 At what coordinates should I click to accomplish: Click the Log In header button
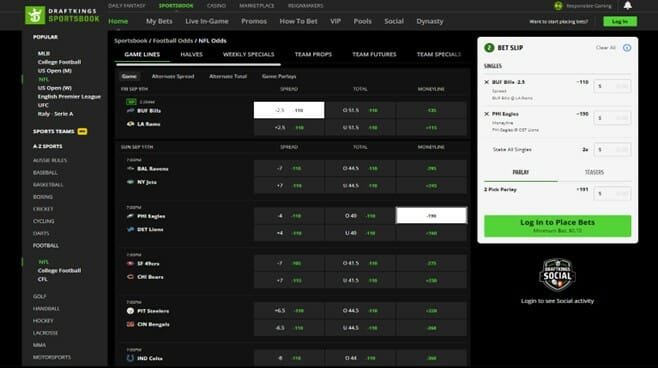620,21
